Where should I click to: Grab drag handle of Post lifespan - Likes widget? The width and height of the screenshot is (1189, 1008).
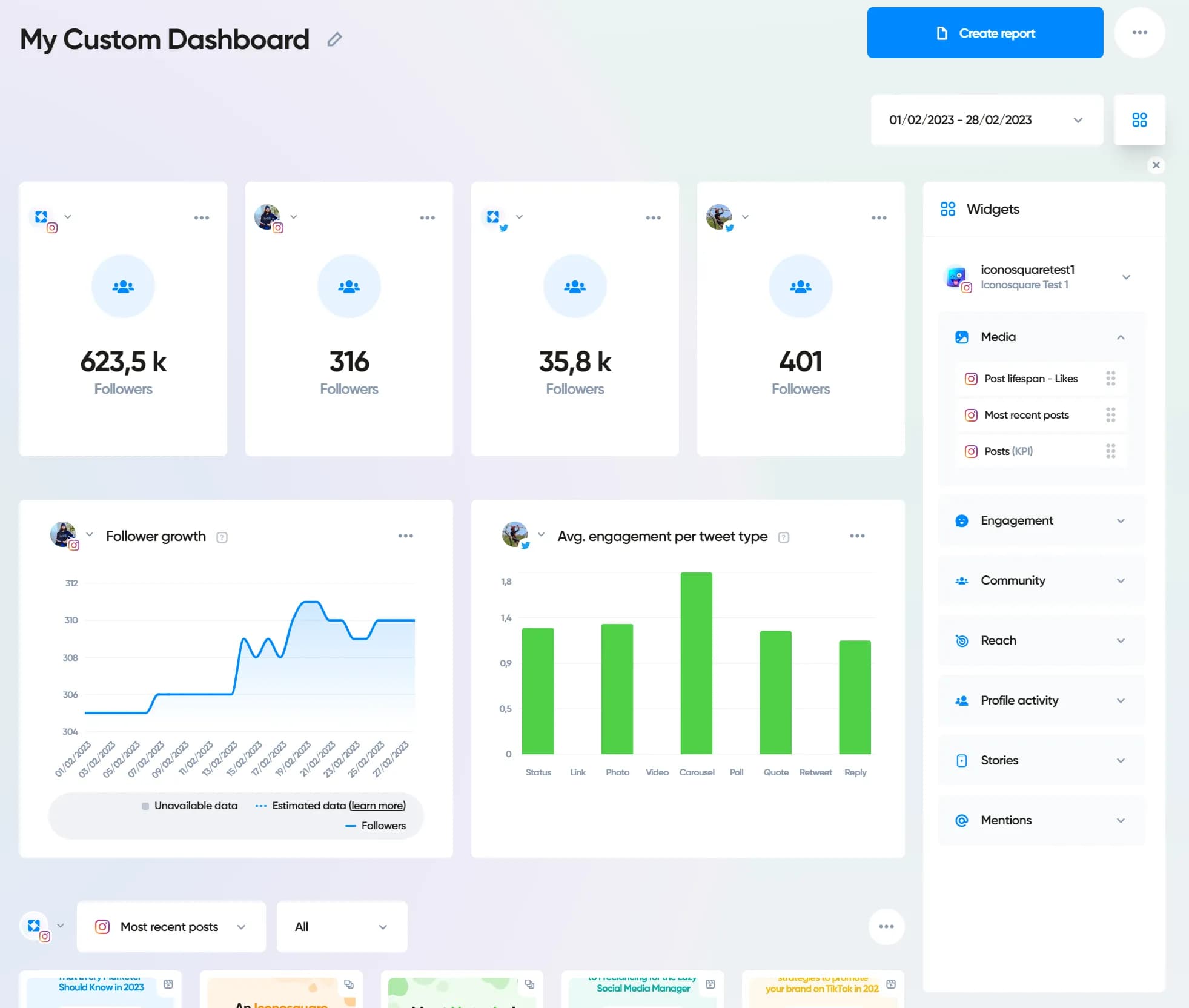pos(1110,379)
